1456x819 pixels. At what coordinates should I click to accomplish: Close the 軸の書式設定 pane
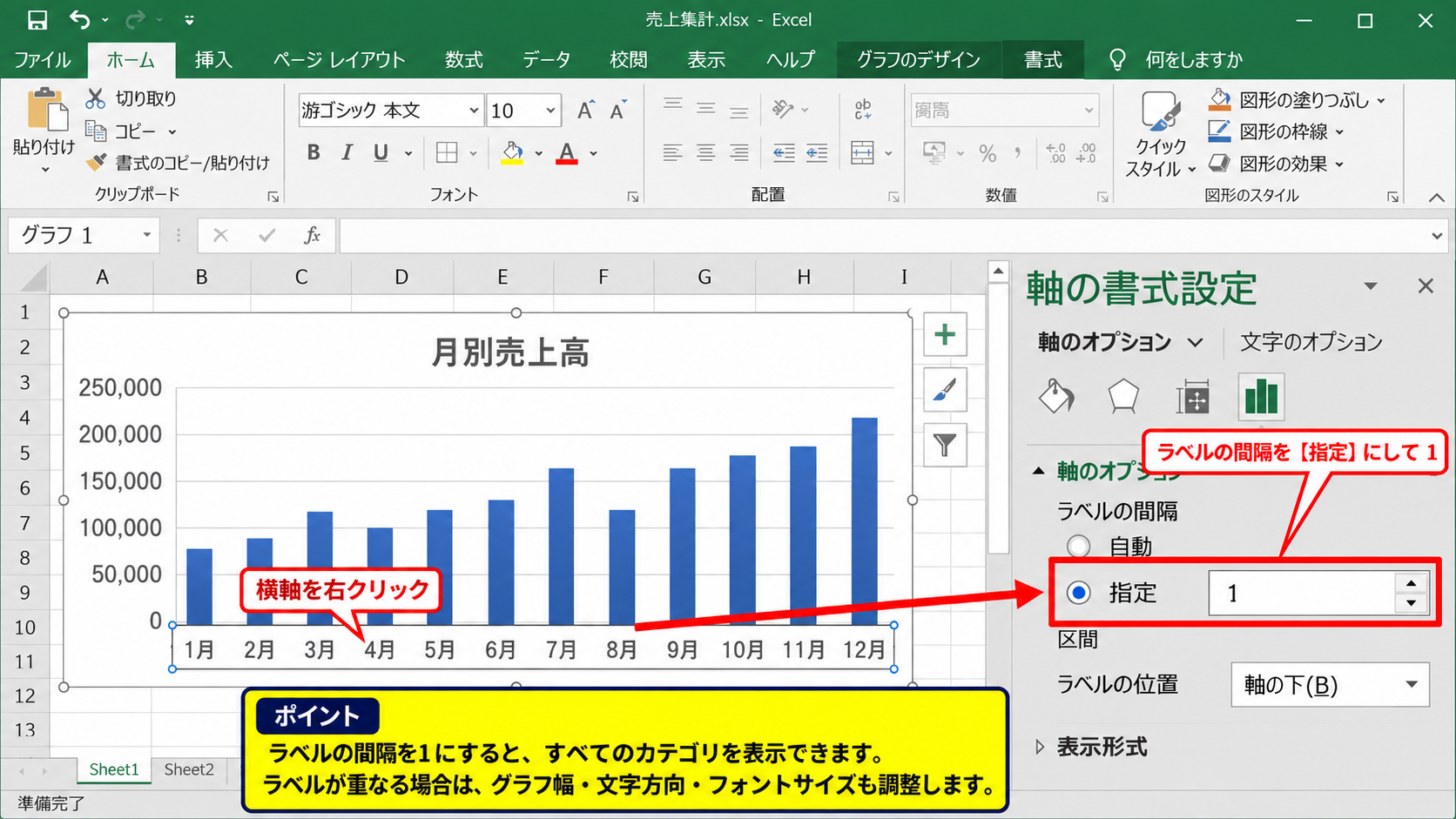(x=1426, y=285)
